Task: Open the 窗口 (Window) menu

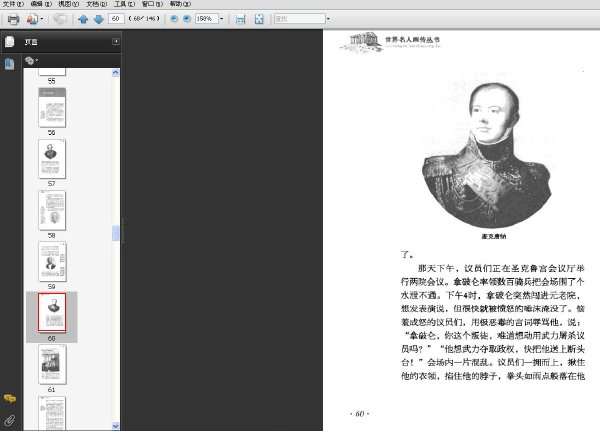Action: (x=152, y=4)
